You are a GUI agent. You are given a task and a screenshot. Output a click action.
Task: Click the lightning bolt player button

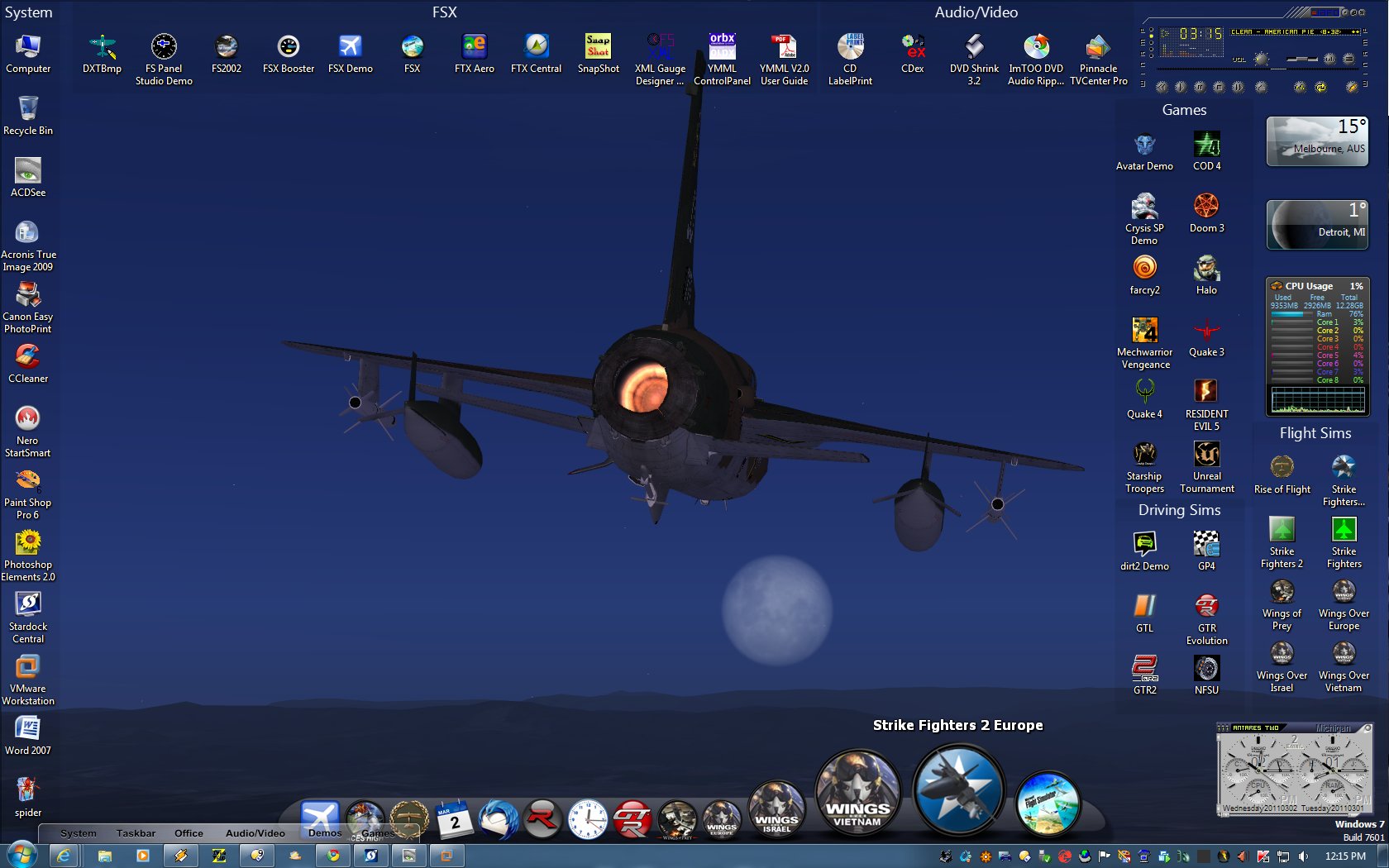coord(1352,88)
